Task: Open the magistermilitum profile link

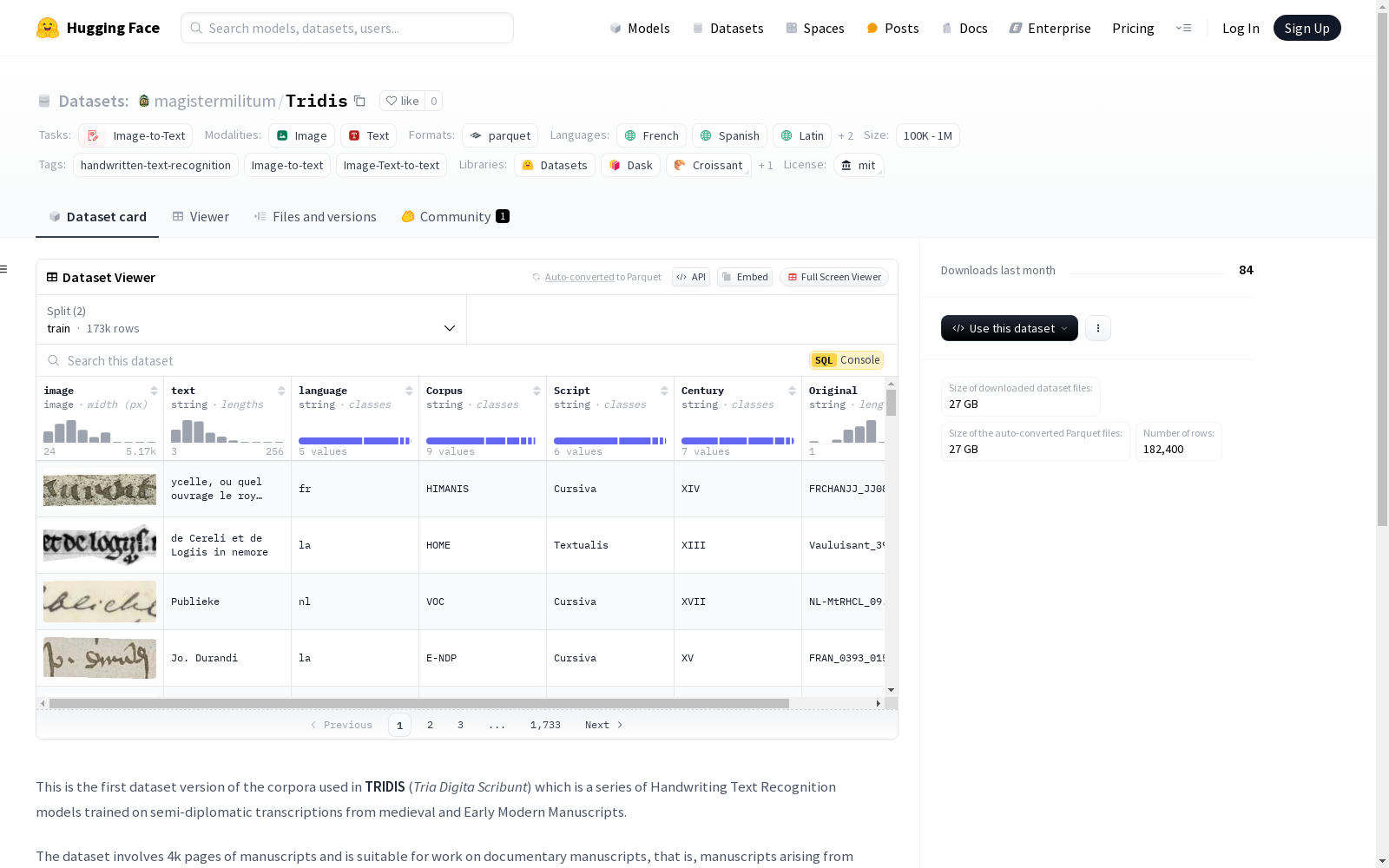Action: (x=214, y=101)
